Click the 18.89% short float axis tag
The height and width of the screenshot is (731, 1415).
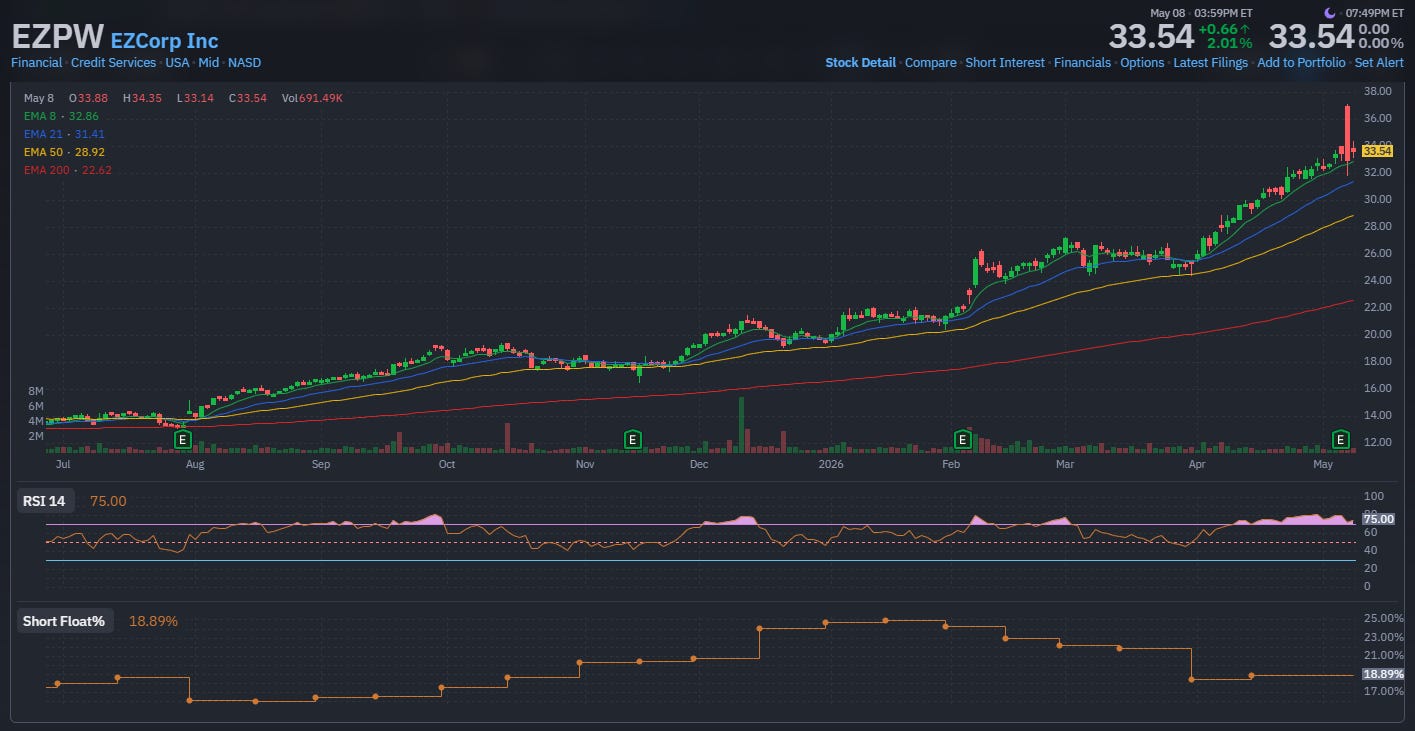click(x=1383, y=675)
